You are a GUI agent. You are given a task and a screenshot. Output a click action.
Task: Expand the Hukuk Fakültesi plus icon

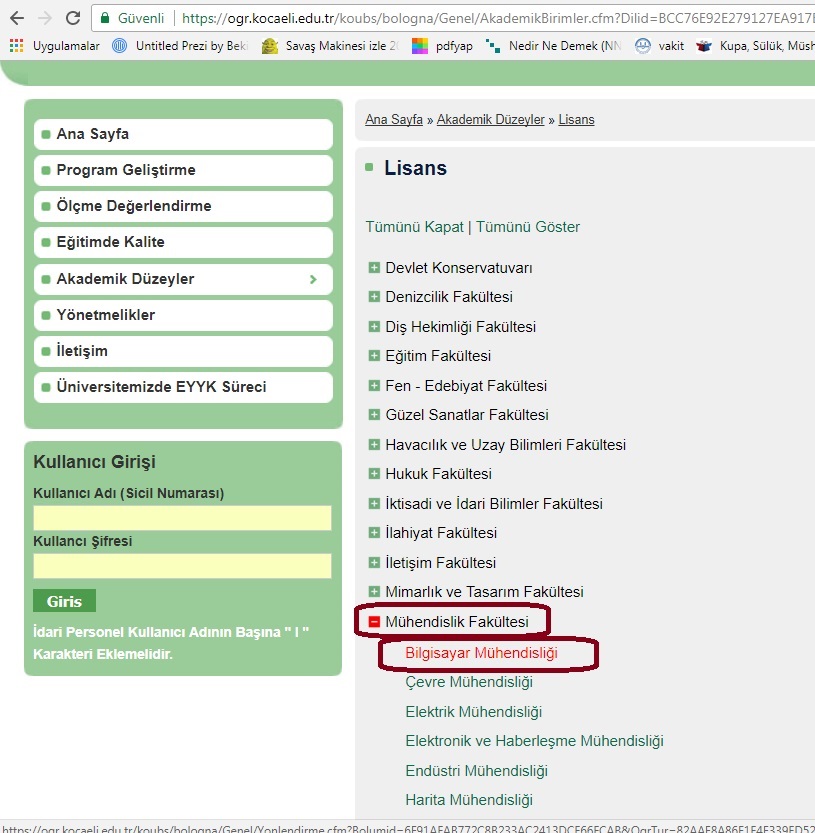374,474
